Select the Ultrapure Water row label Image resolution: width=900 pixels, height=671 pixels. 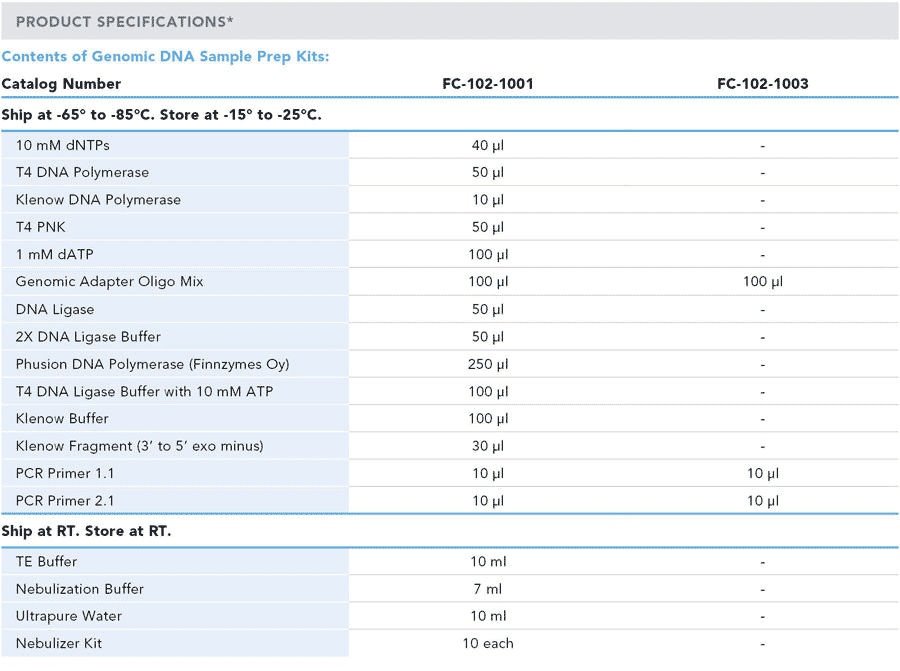(69, 616)
